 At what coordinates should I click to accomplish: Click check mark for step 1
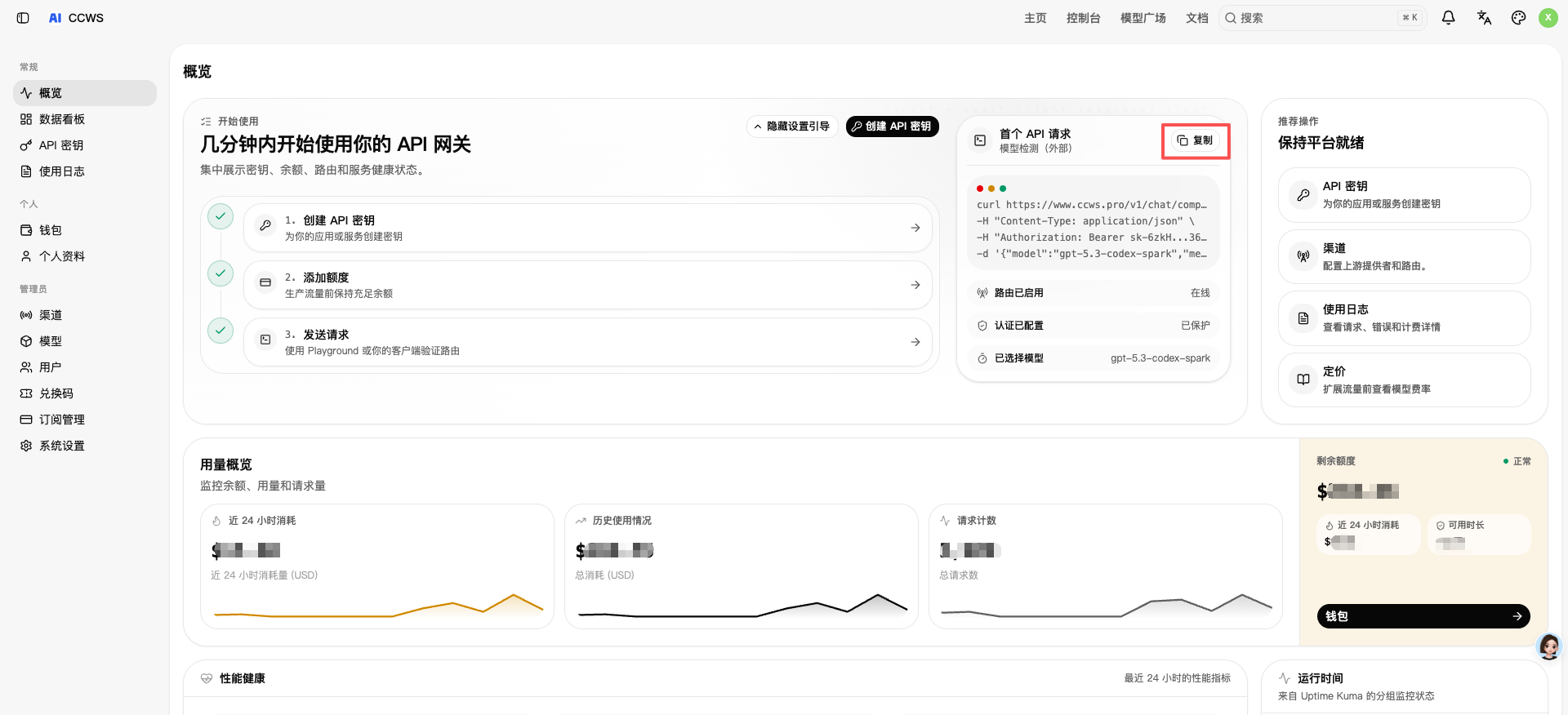220,216
